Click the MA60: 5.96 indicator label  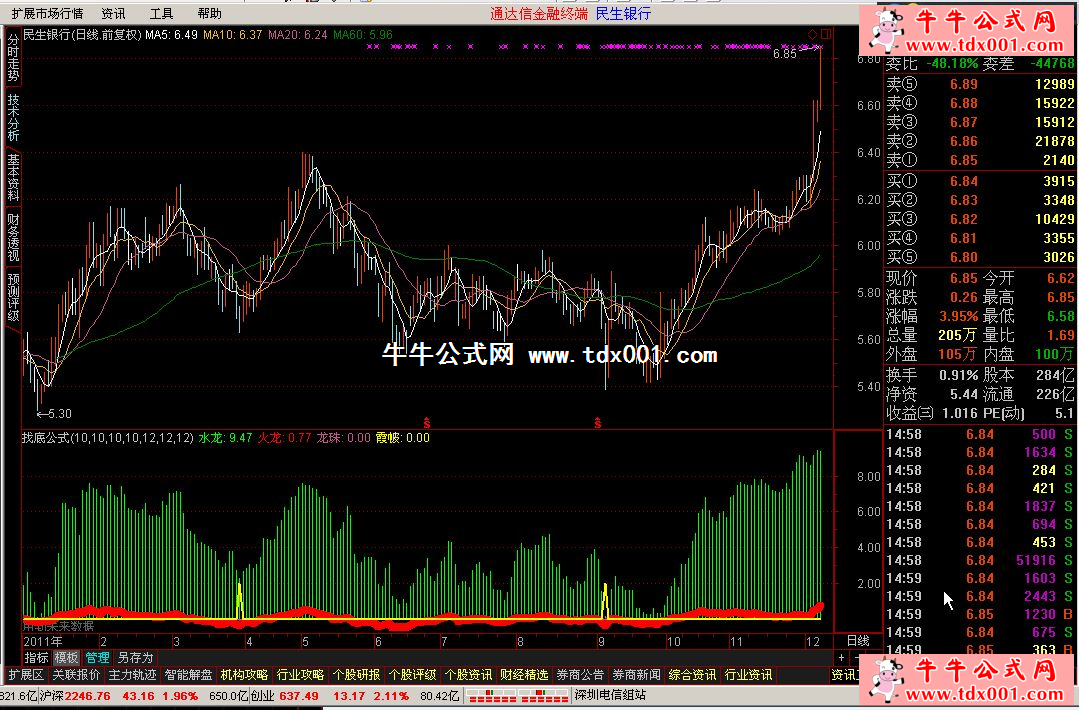363,34
